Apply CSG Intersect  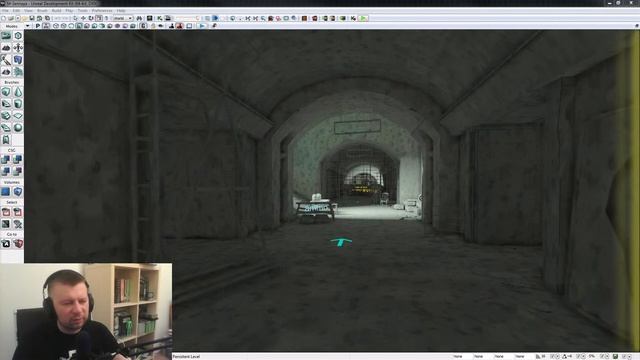[6, 171]
